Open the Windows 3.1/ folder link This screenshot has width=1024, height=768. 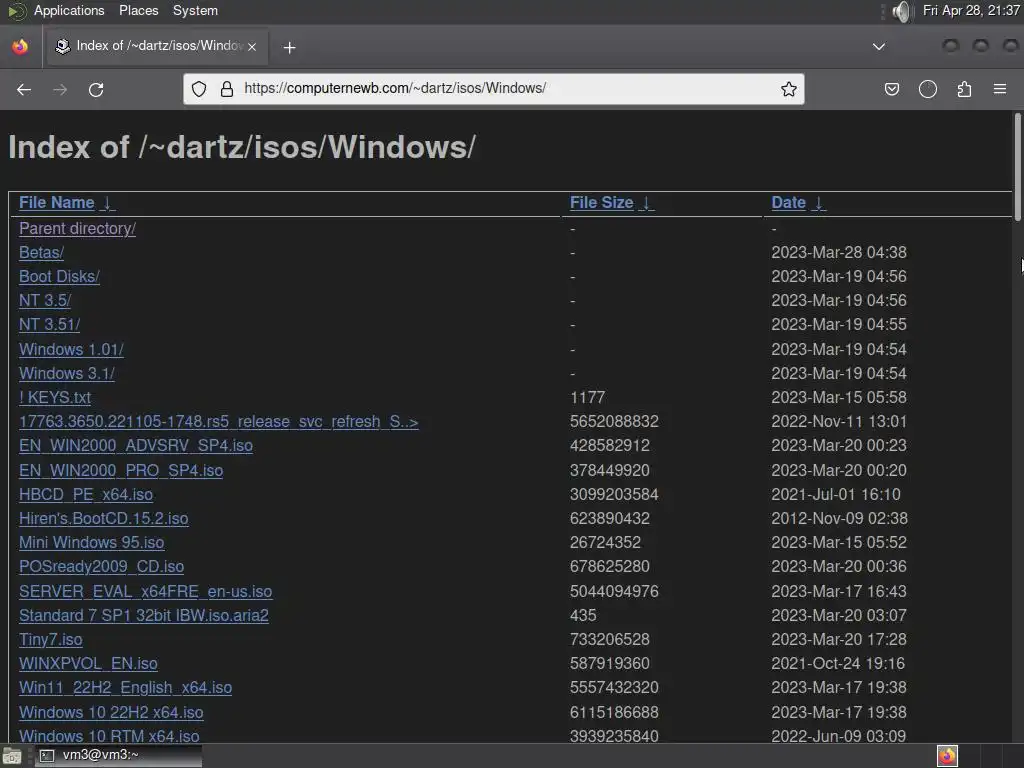(67, 374)
